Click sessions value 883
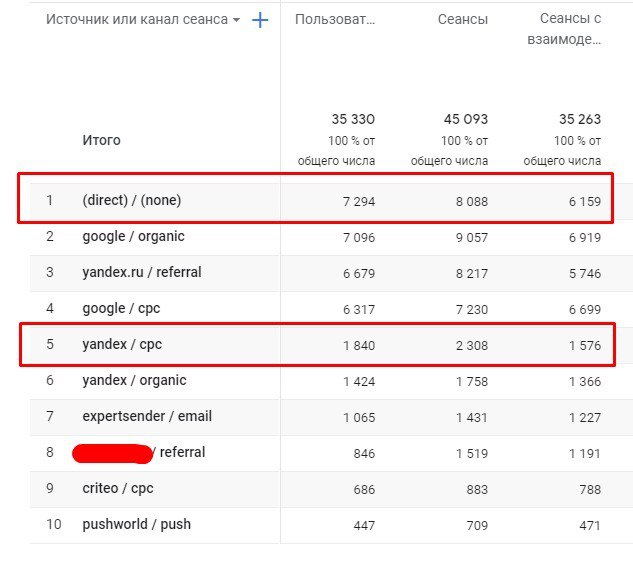The image size is (633, 572). tap(477, 490)
